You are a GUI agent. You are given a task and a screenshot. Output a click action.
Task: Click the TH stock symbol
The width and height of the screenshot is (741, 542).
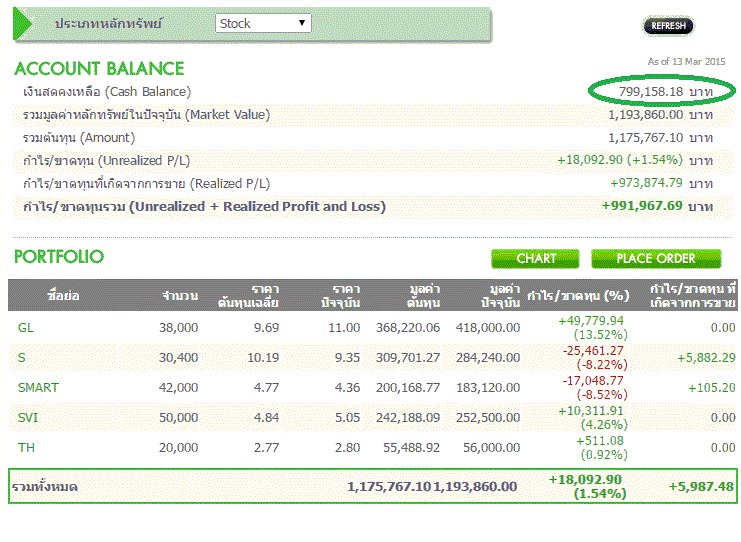coord(26,448)
